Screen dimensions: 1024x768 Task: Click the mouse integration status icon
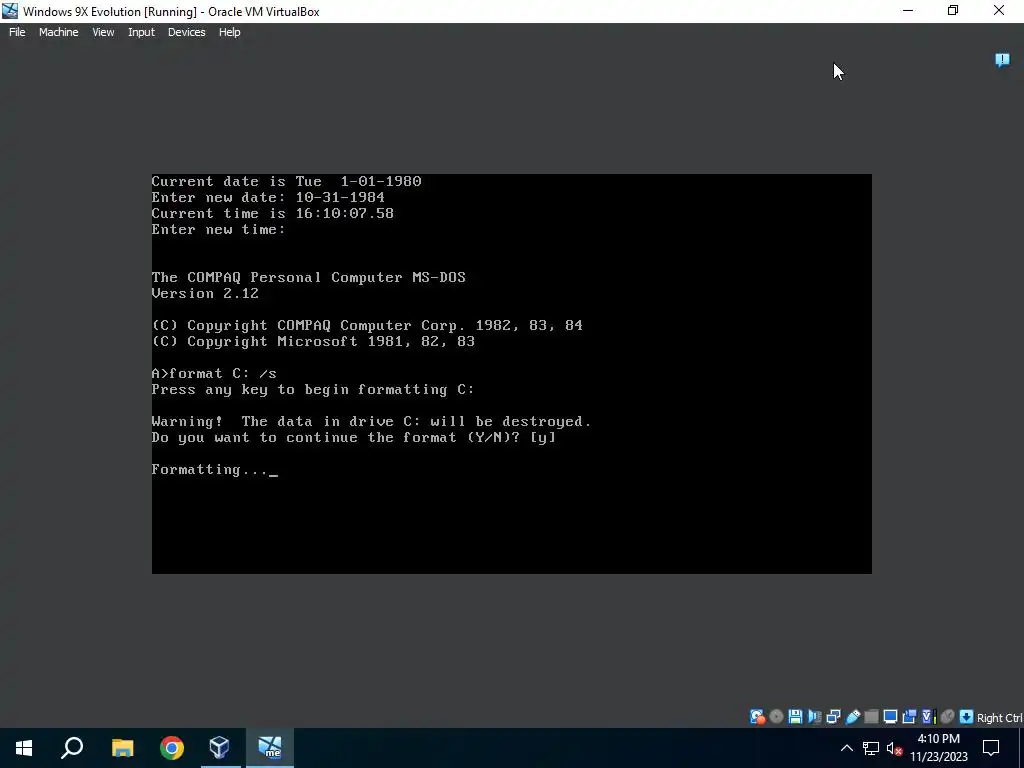coord(948,717)
